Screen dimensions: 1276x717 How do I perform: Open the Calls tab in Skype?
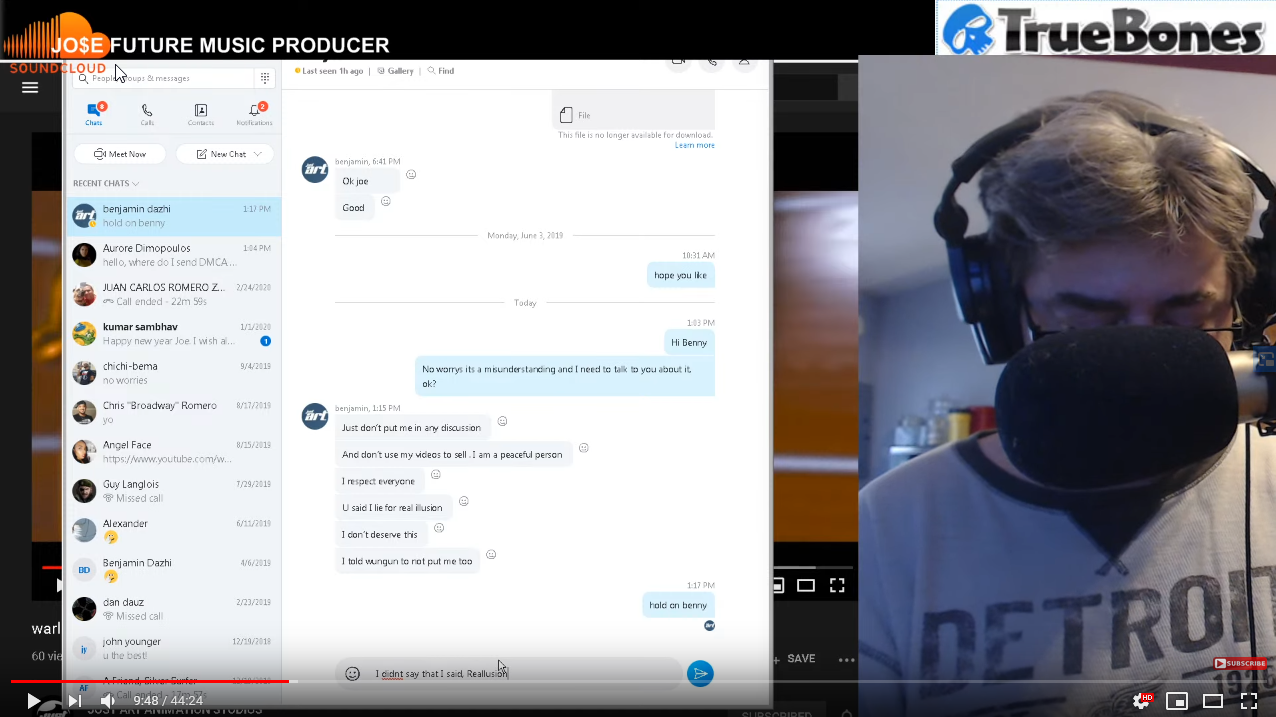tap(147, 114)
